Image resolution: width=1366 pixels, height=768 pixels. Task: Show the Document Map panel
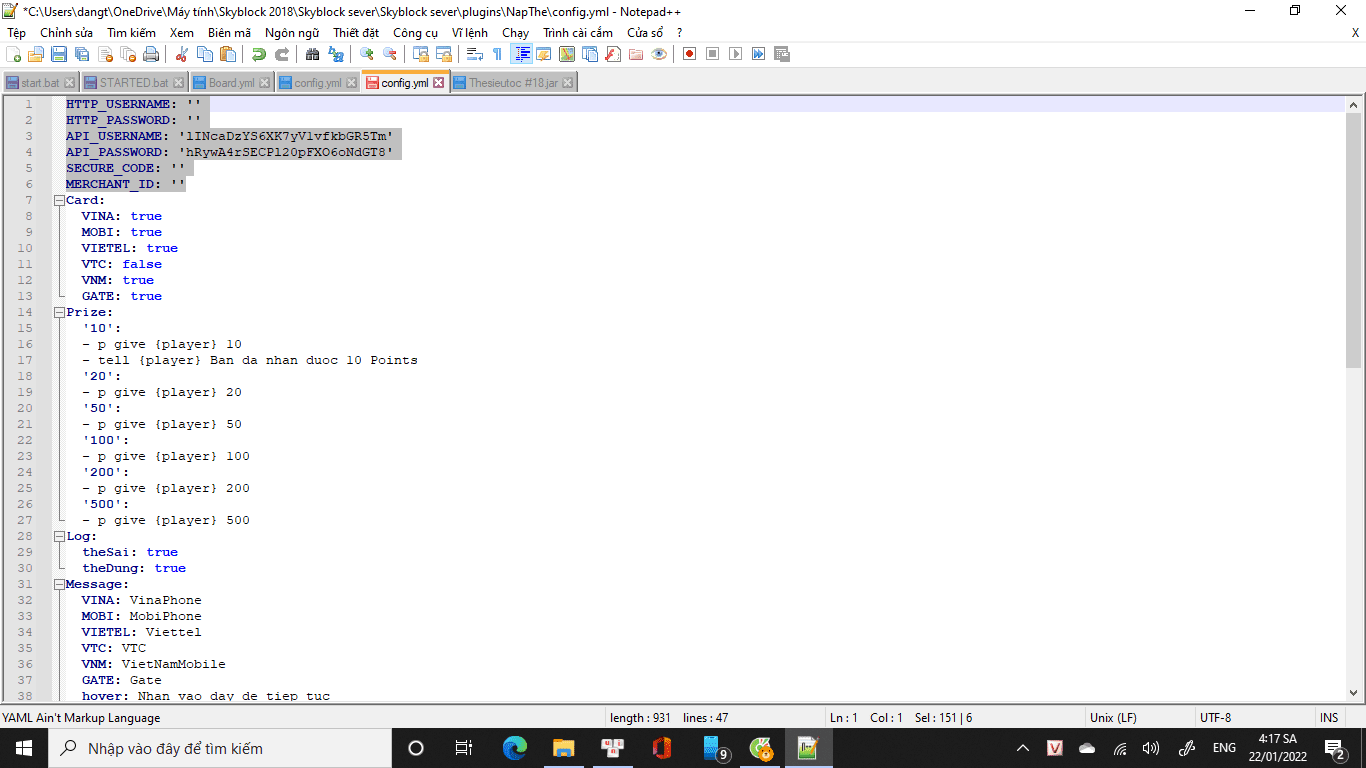point(567,54)
